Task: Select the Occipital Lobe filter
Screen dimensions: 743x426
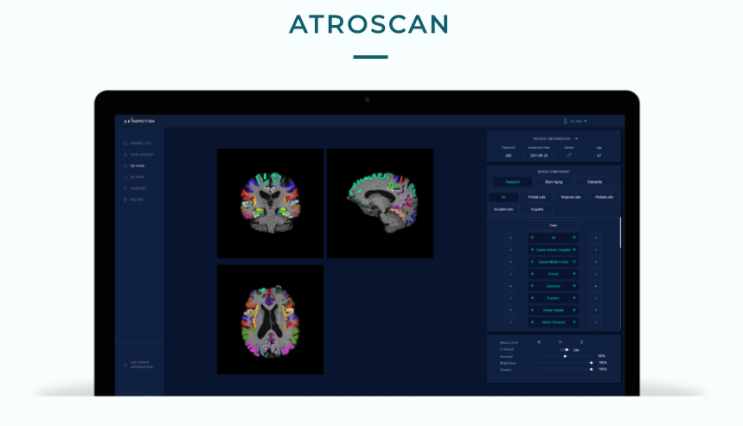Action: pos(503,209)
